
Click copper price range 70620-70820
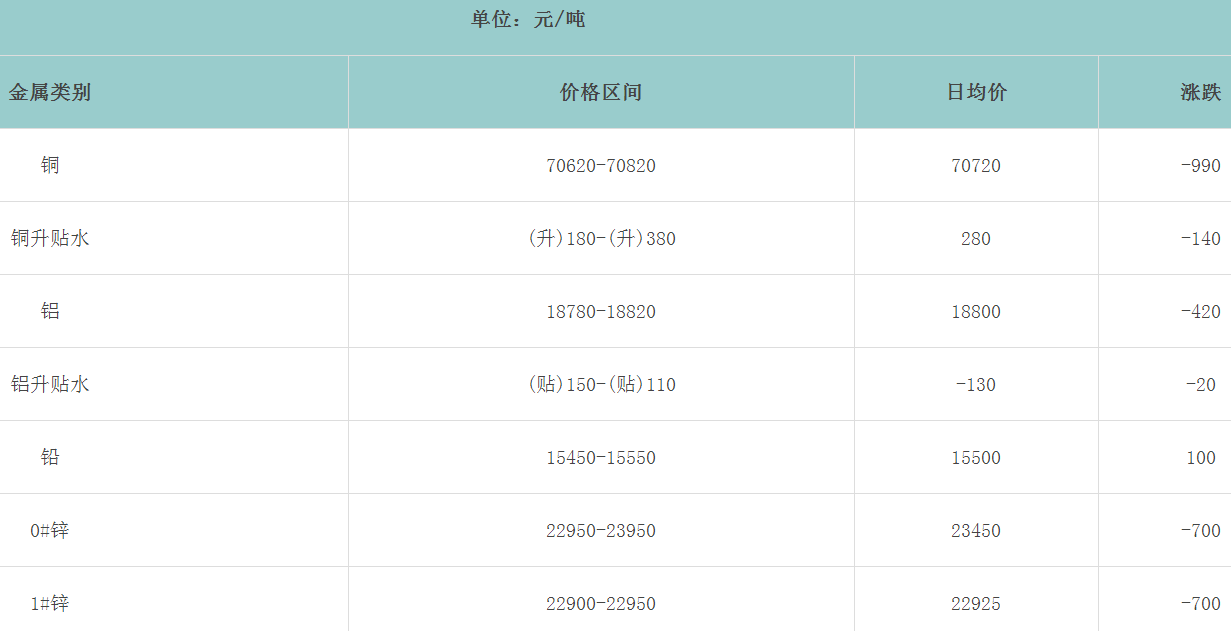601,166
